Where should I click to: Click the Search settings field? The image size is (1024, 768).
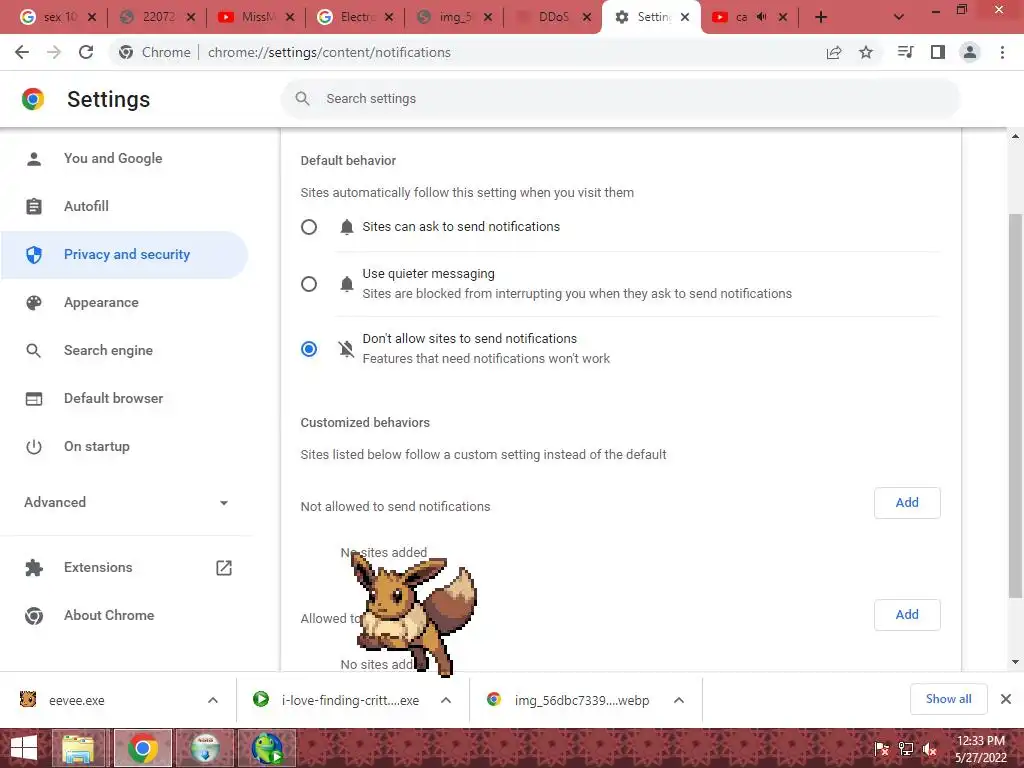coord(620,99)
